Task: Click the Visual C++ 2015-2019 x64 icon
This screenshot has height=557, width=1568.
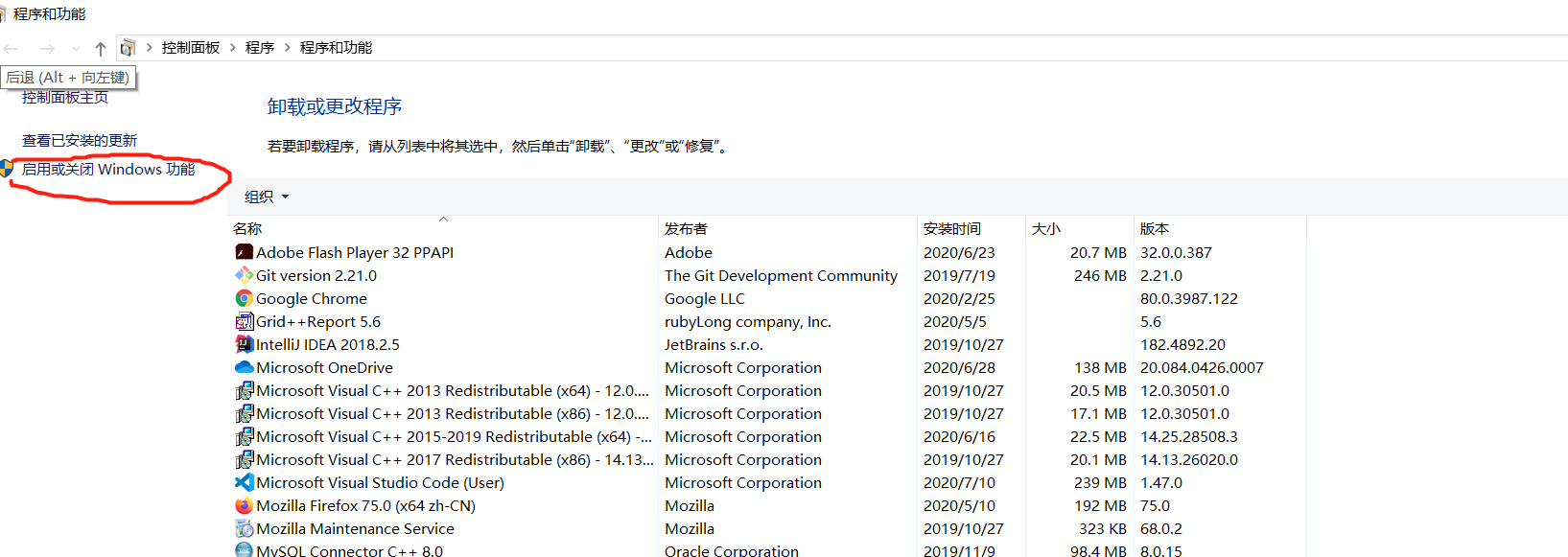Action: 245,436
